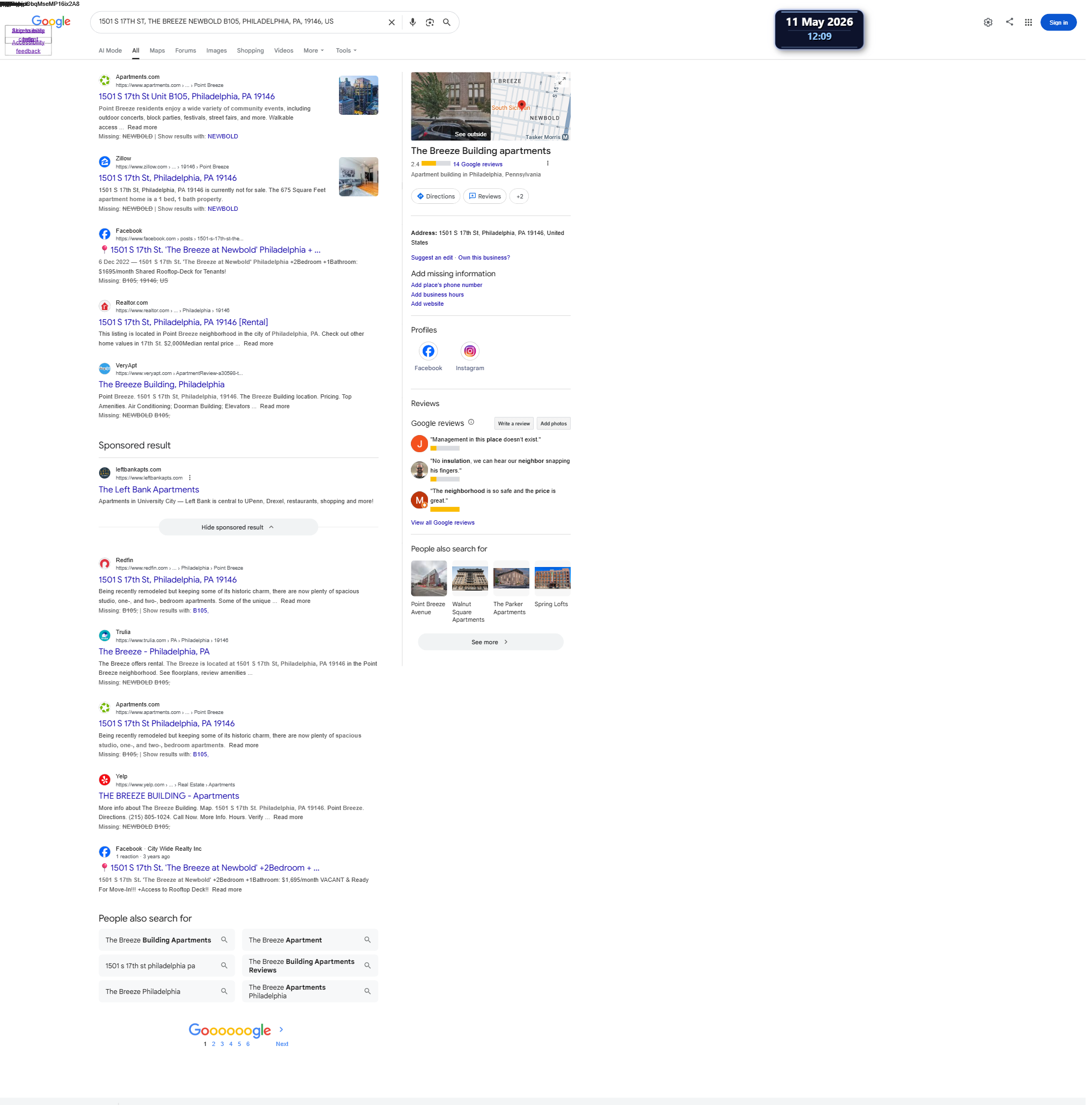Open The Left Bank Apartments sponsored link
The height and width of the screenshot is (1105, 1092).
149,490
